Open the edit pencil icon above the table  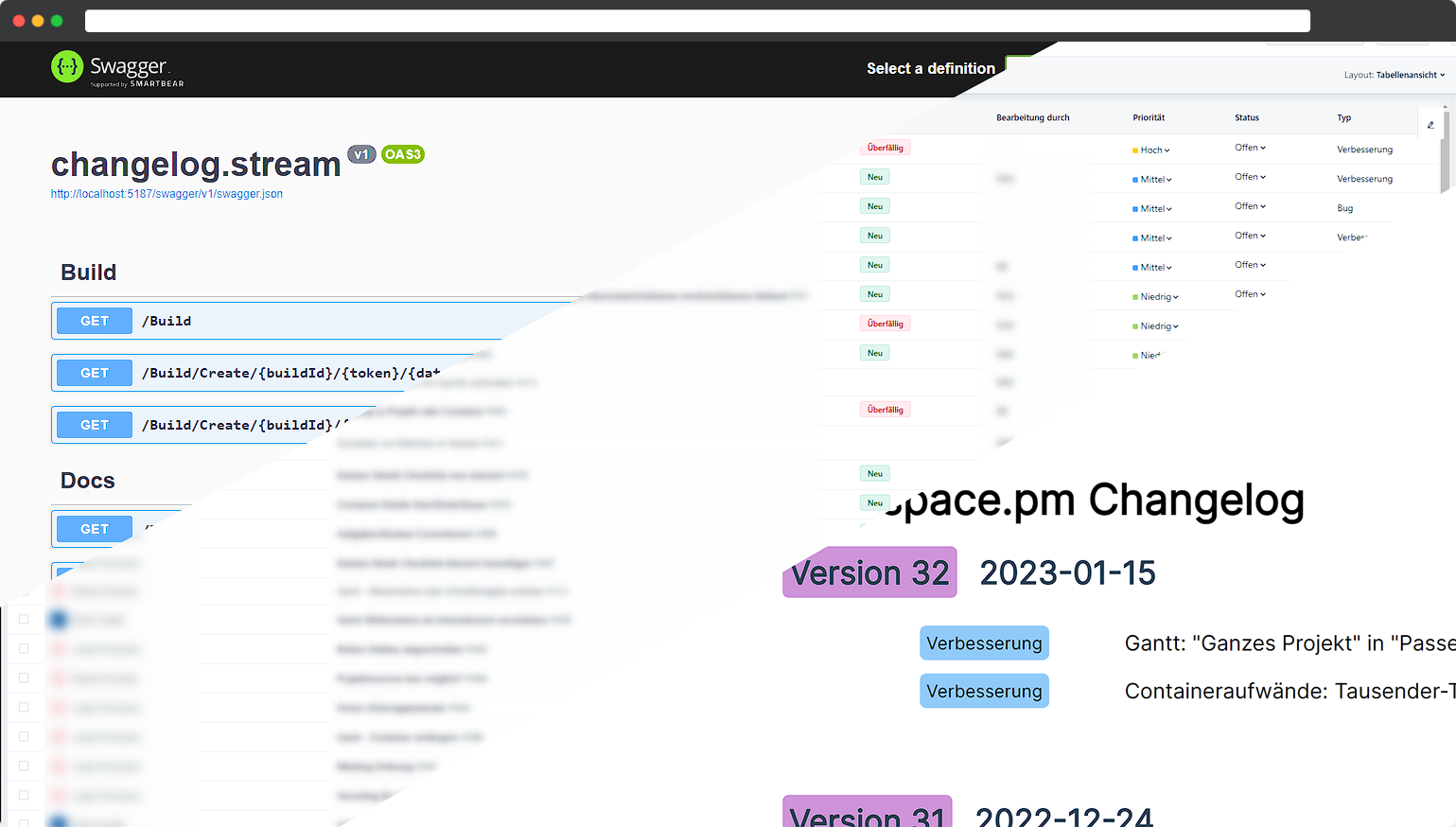tap(1430, 124)
